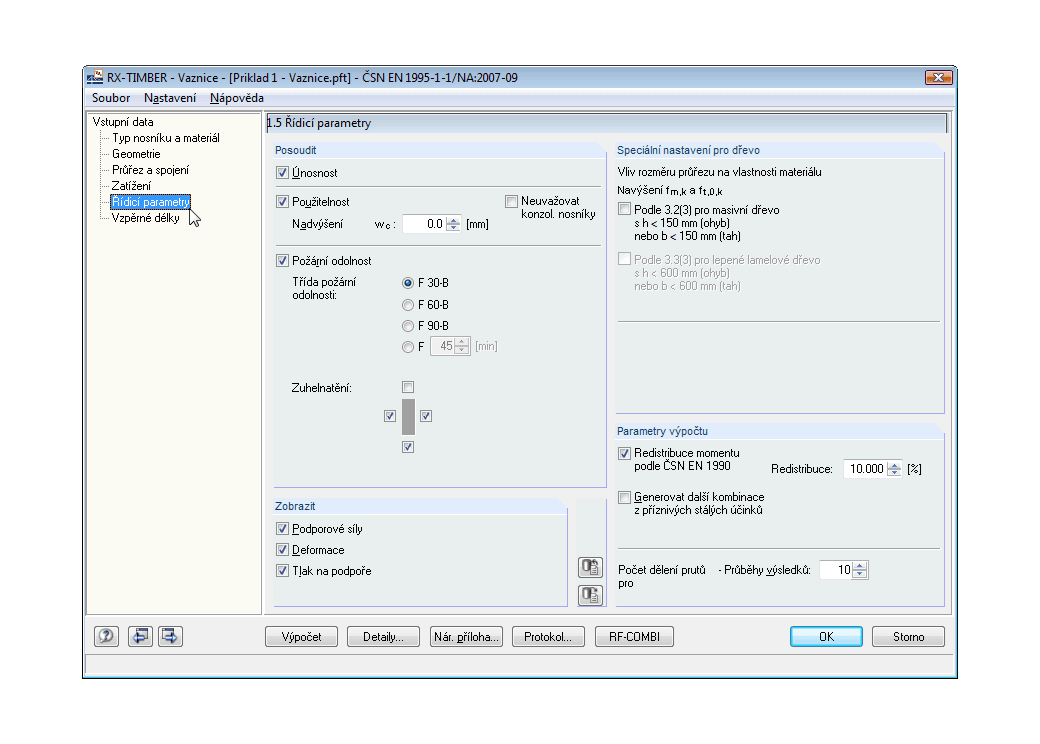Uncheck the Únosnost checkbox
1040x744 pixels.
click(x=282, y=172)
